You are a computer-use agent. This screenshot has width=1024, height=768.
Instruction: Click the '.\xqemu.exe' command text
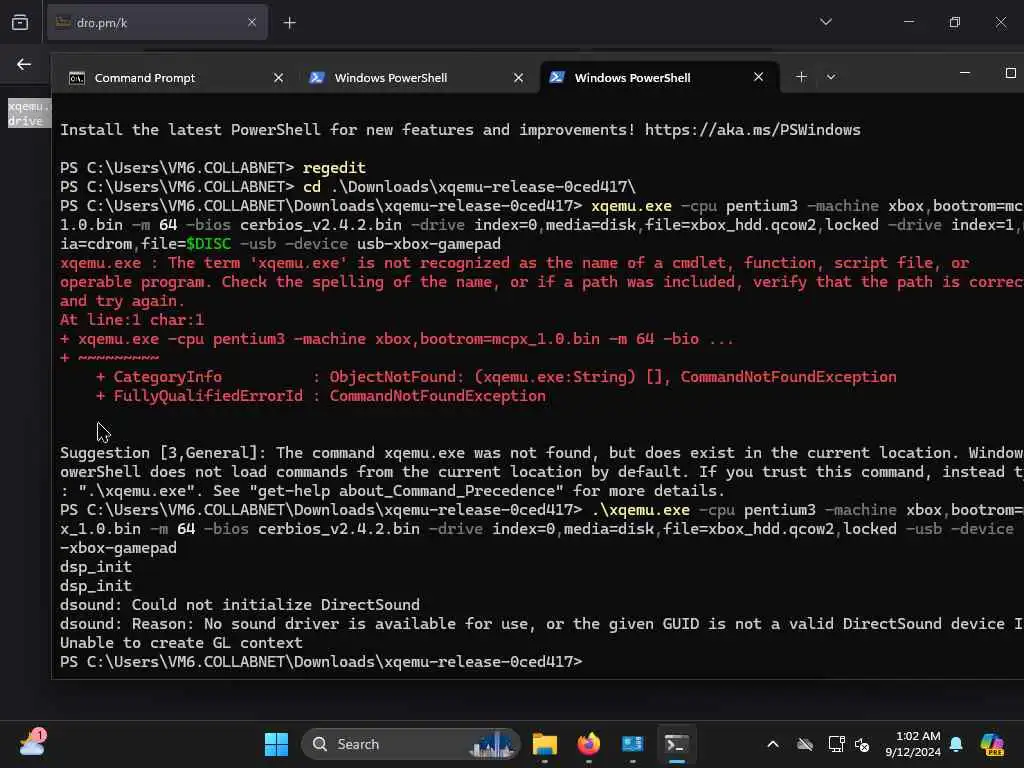(641, 510)
